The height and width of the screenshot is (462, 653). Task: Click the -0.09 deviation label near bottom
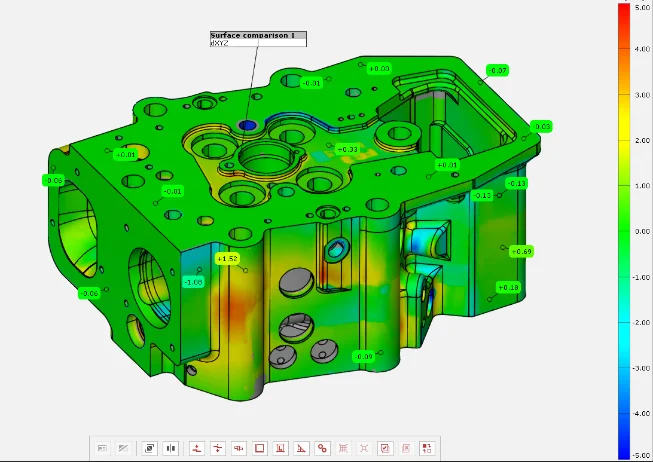point(364,356)
